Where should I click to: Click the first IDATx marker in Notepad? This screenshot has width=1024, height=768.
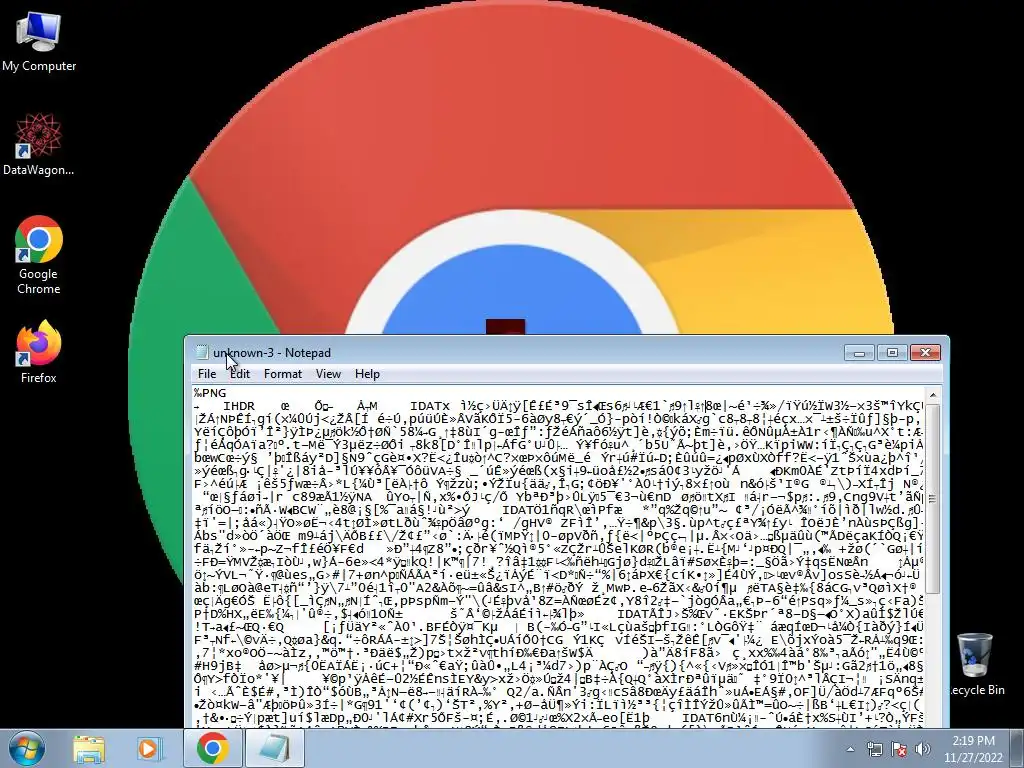(430, 406)
